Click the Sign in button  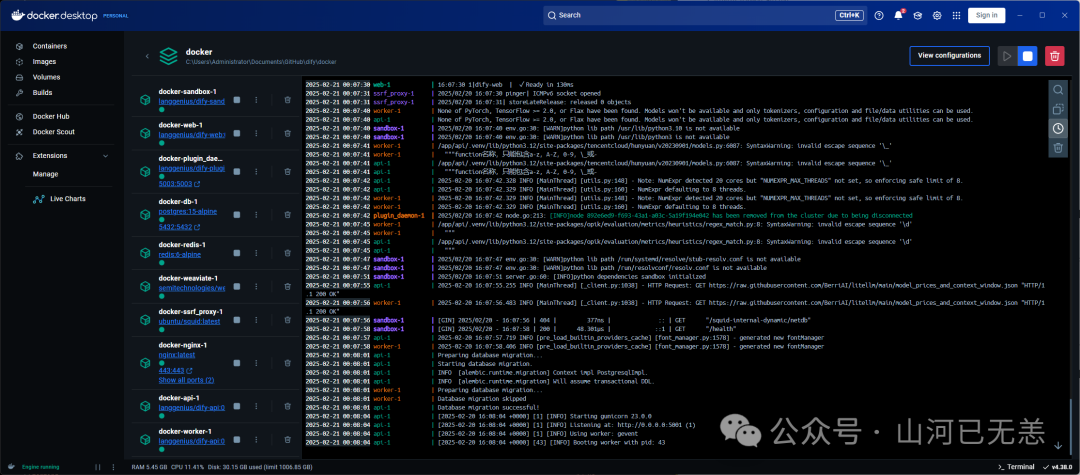tap(986, 15)
